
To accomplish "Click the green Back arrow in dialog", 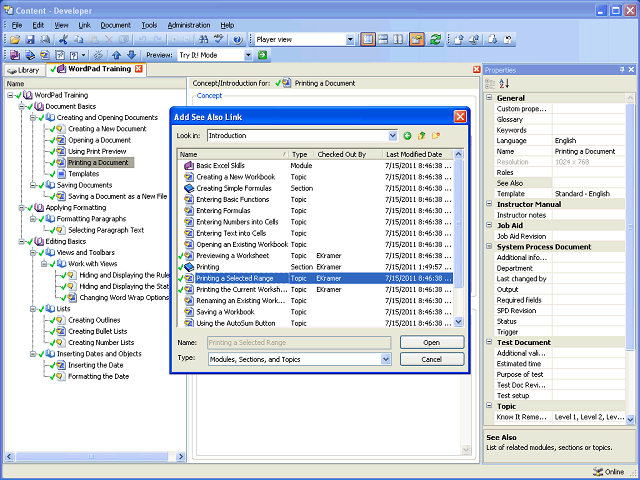I will pos(407,135).
